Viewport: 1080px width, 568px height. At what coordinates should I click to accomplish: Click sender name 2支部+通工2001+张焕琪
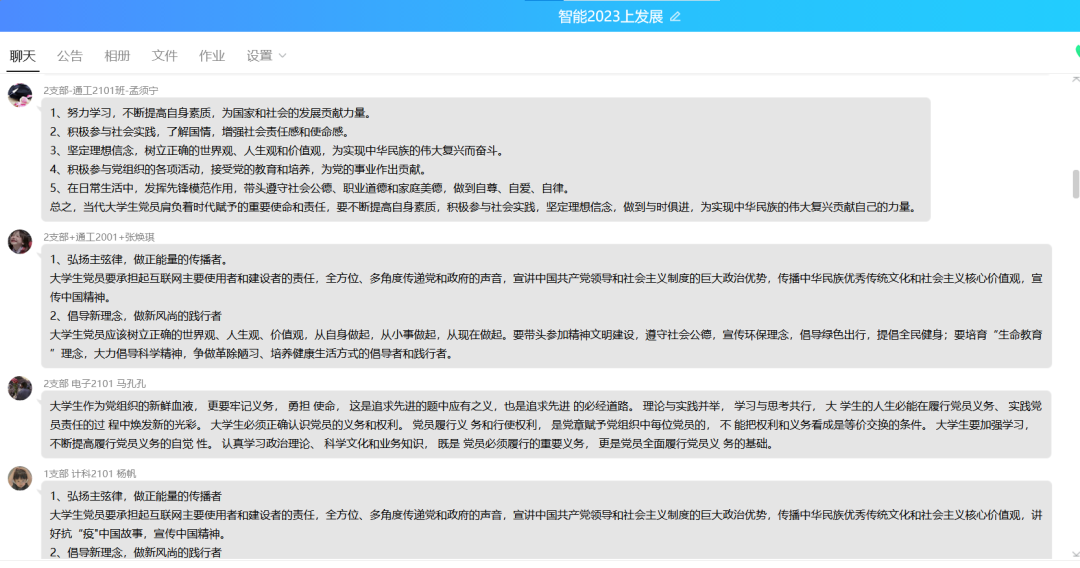tap(98, 237)
